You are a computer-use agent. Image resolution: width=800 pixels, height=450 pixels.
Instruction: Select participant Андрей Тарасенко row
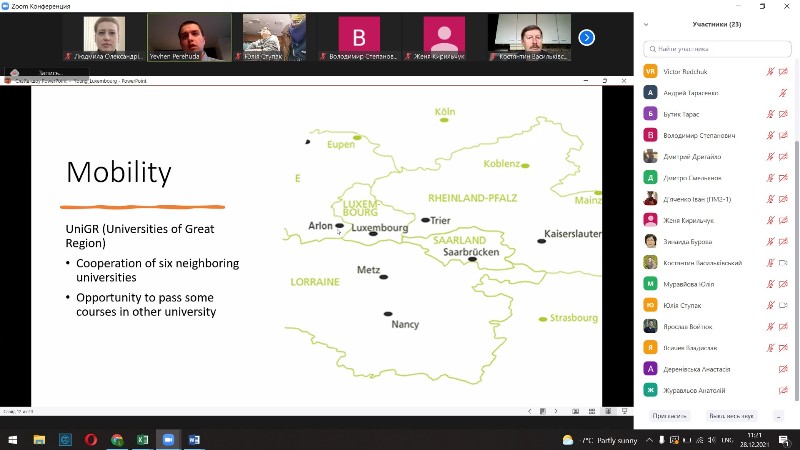[x=716, y=93]
